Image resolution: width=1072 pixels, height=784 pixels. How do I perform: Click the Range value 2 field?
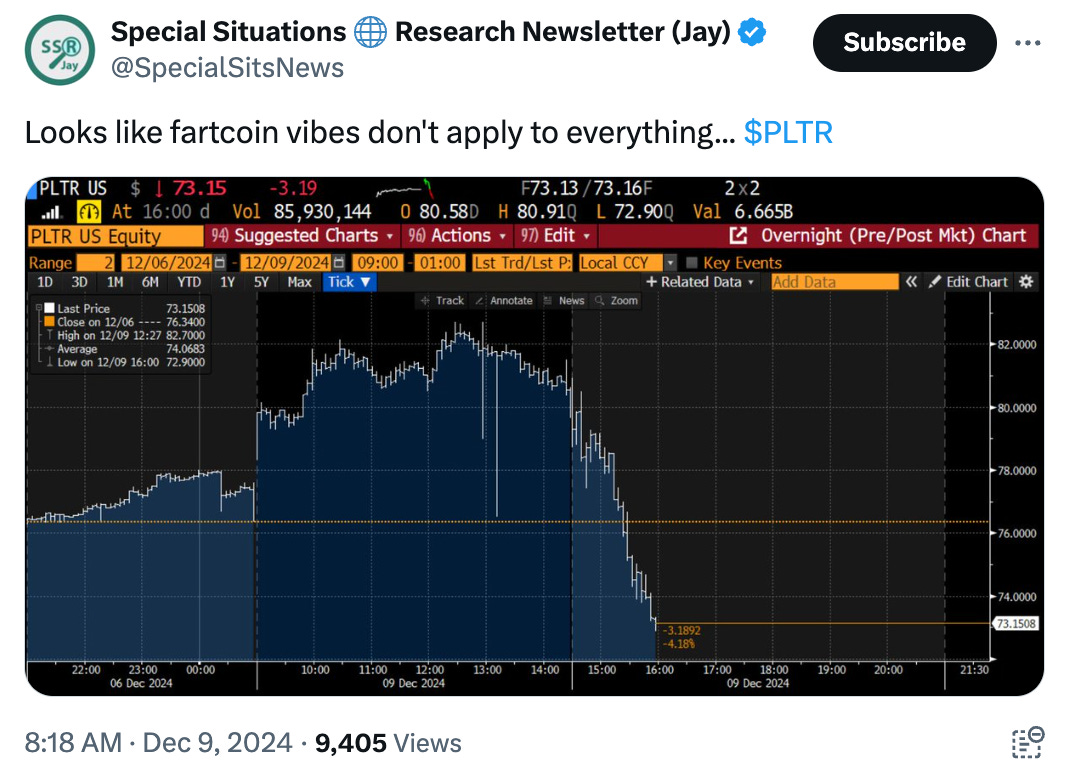pos(95,263)
